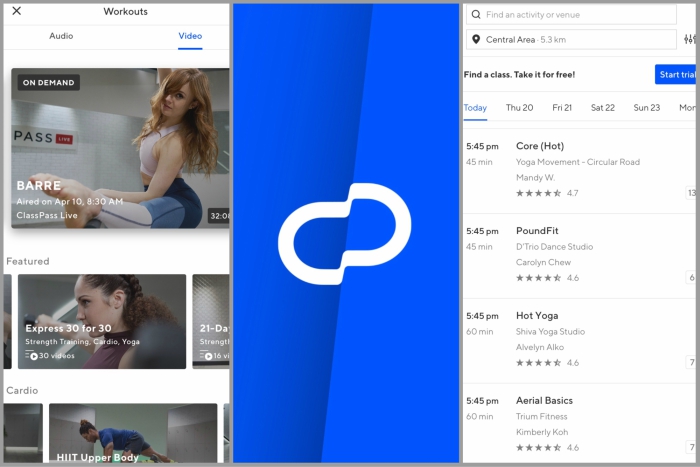Click the location pin icon
The height and width of the screenshot is (467, 700).
coord(475,40)
